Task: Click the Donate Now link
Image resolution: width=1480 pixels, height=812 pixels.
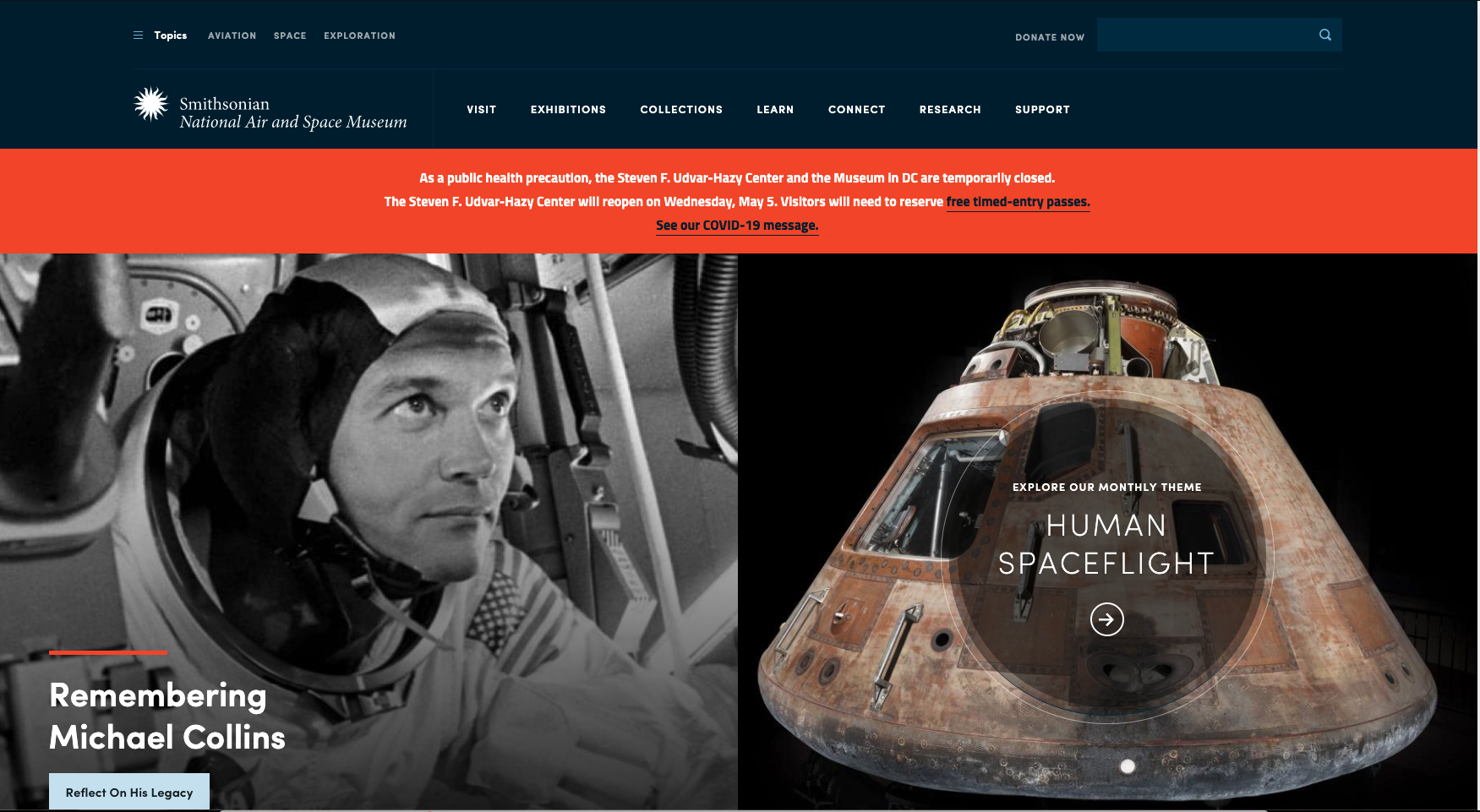Action: 1050,37
